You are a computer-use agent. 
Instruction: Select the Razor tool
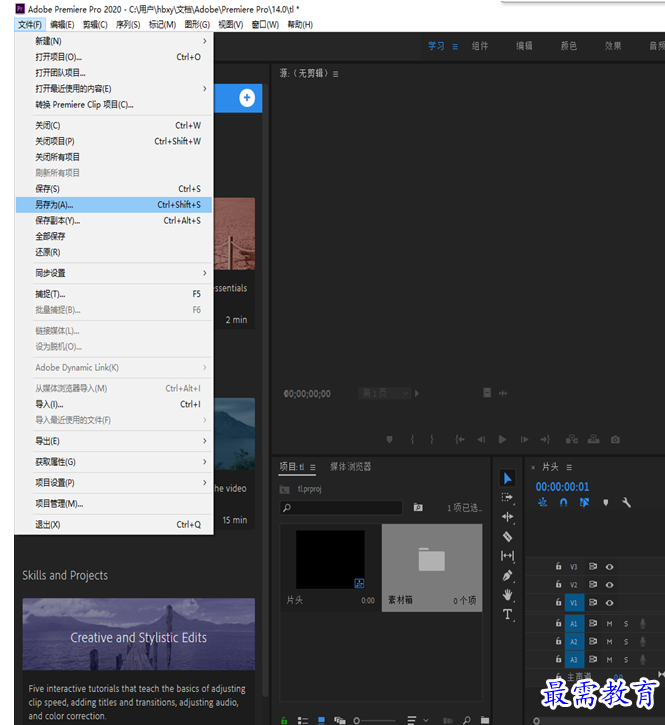tap(507, 536)
